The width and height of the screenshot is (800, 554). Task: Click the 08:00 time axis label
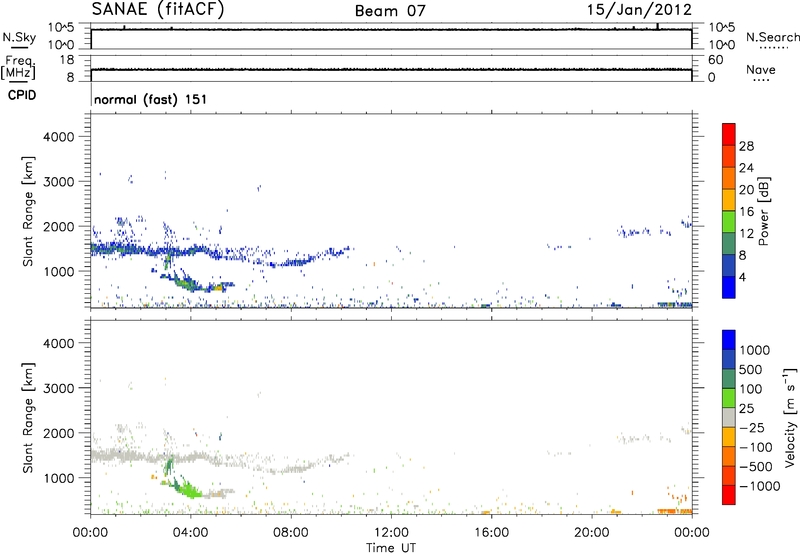click(x=291, y=533)
